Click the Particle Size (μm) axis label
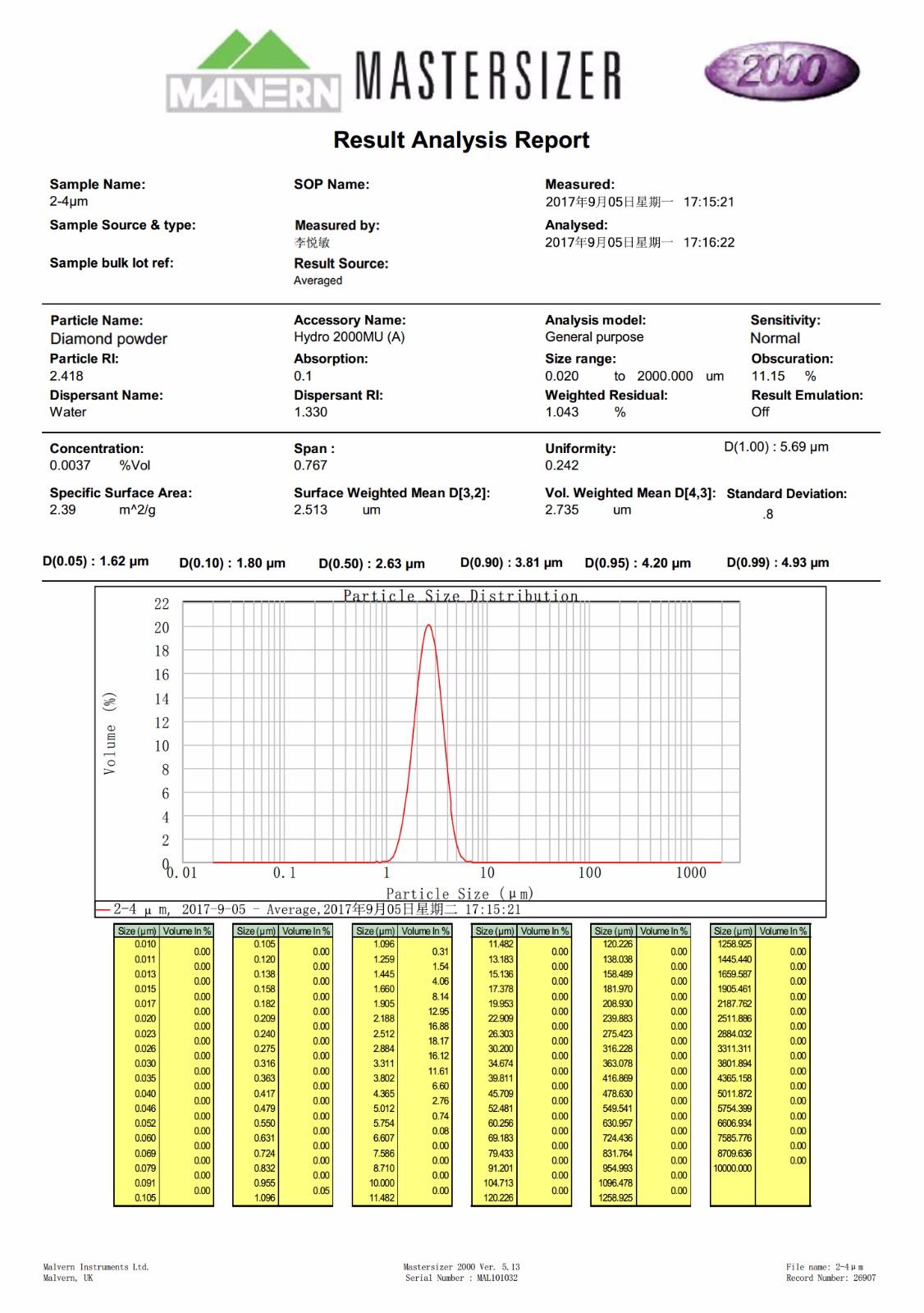Screen dimensions: 924x1313 (460, 894)
